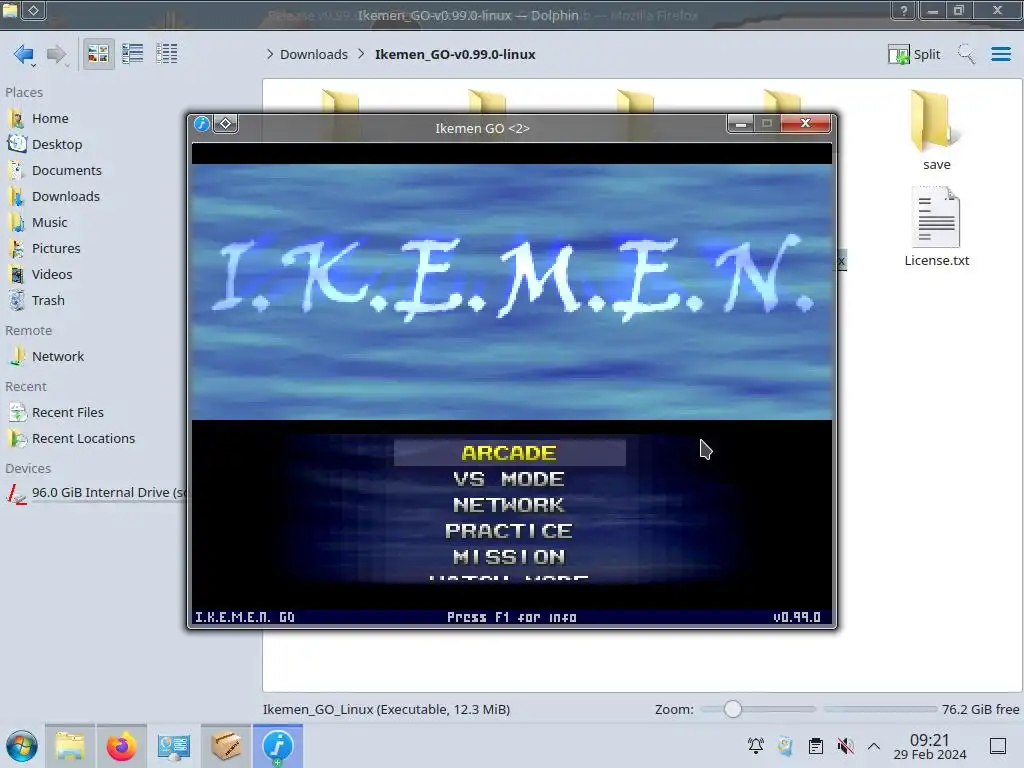Screen dimensions: 1024x768
Task: Open Dolphin hamburger menu
Action: point(1000,54)
